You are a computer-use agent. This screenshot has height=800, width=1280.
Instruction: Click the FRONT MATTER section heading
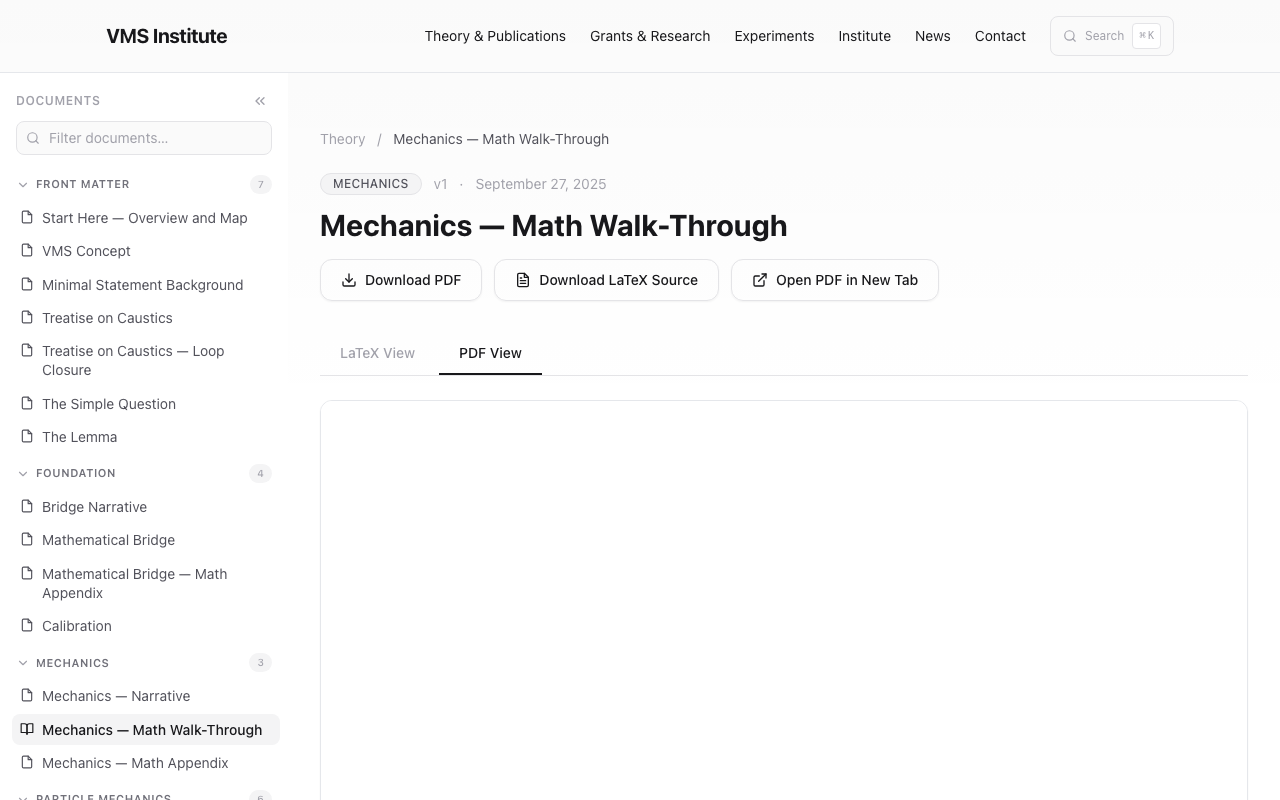(x=83, y=184)
